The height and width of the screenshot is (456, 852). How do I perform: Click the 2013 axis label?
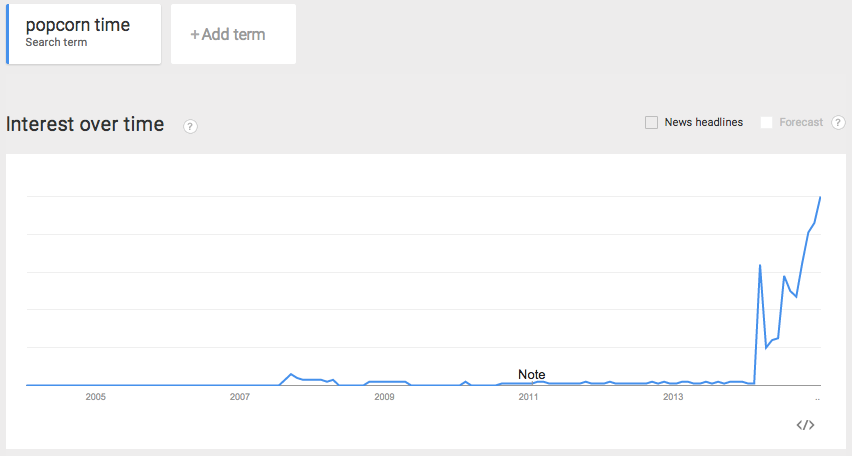point(673,397)
